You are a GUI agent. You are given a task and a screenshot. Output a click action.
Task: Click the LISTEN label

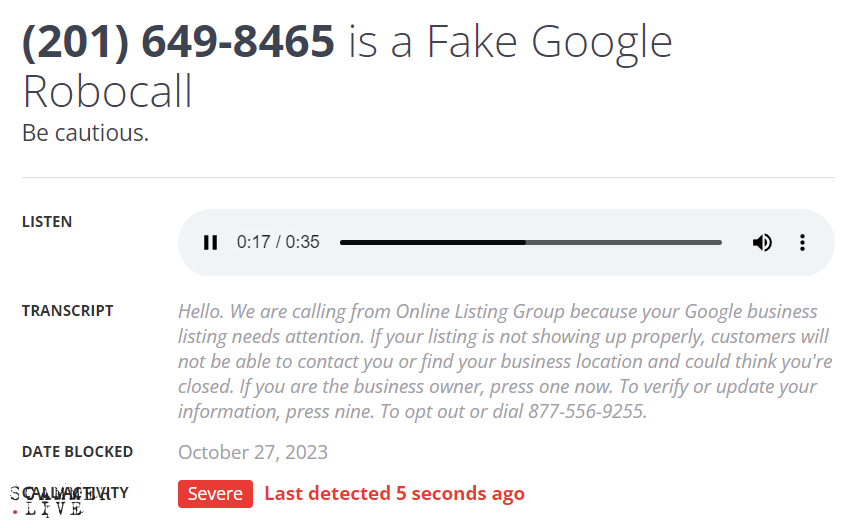click(x=47, y=222)
